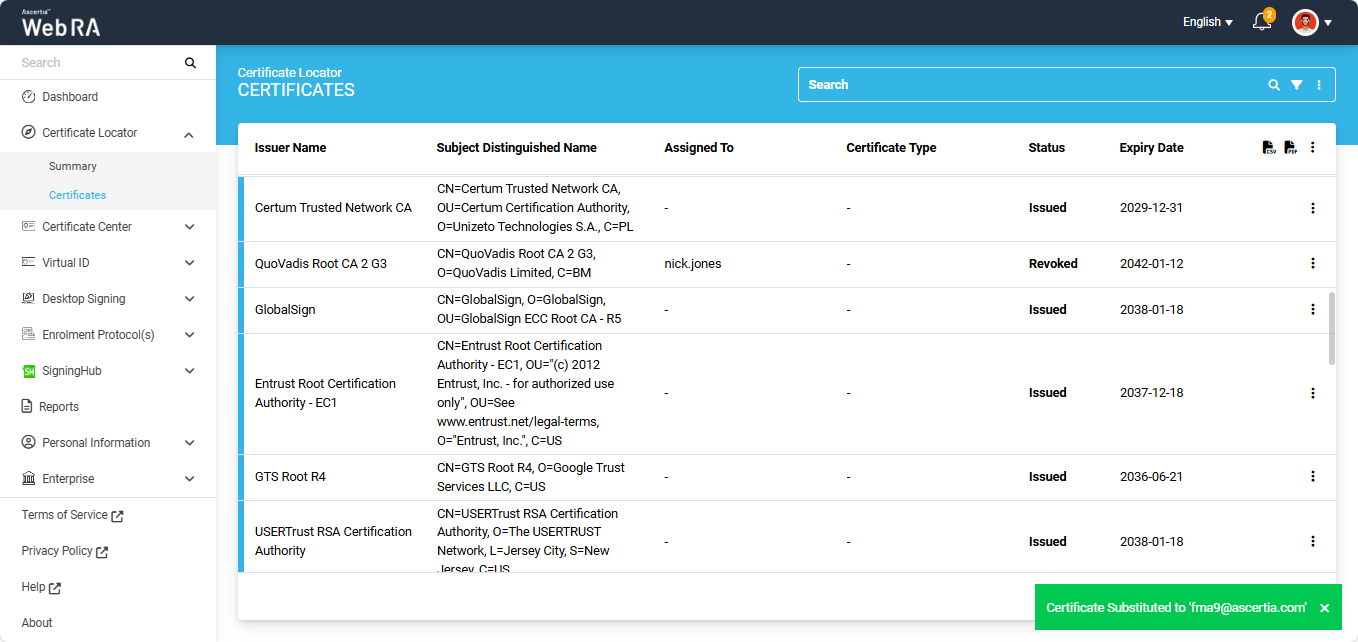This screenshot has height=642, width=1358.
Task: Open row actions for QuoVadis Root CA 2 G3
Action: point(1313,264)
